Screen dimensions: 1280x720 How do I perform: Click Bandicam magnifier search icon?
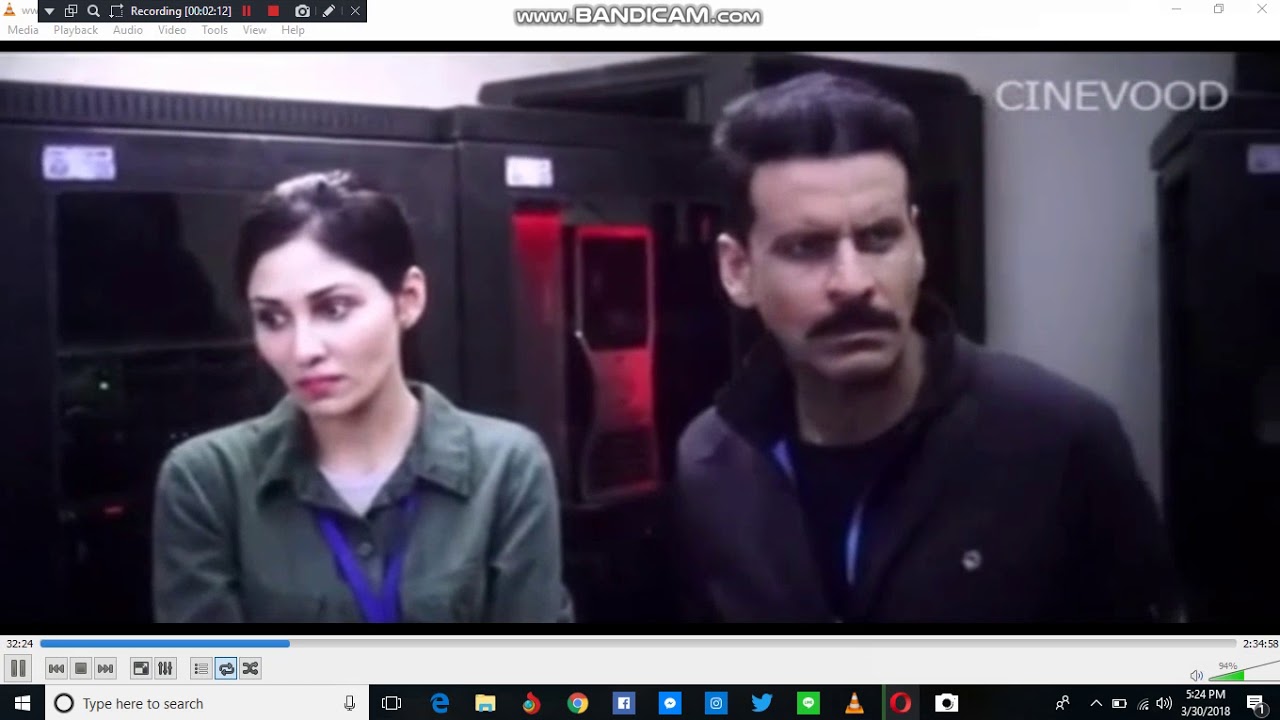[93, 11]
